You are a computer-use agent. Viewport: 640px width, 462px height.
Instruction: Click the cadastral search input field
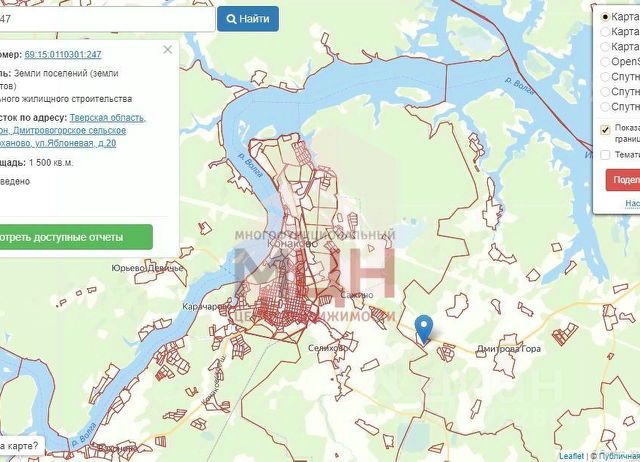[107, 19]
